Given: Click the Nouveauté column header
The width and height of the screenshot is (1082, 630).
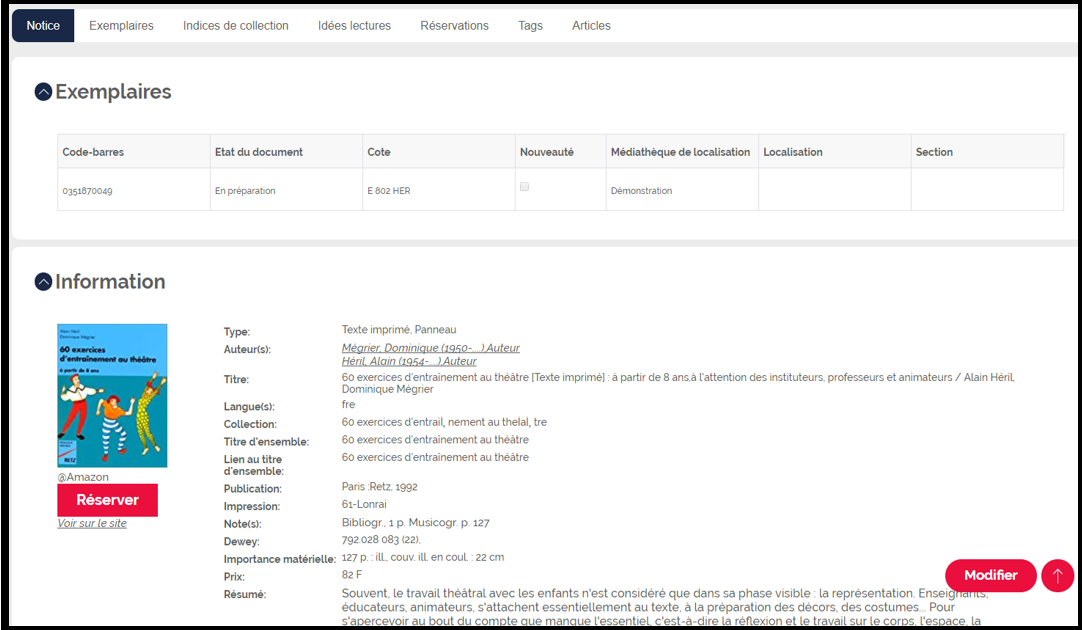Looking at the screenshot, I should point(560,152).
